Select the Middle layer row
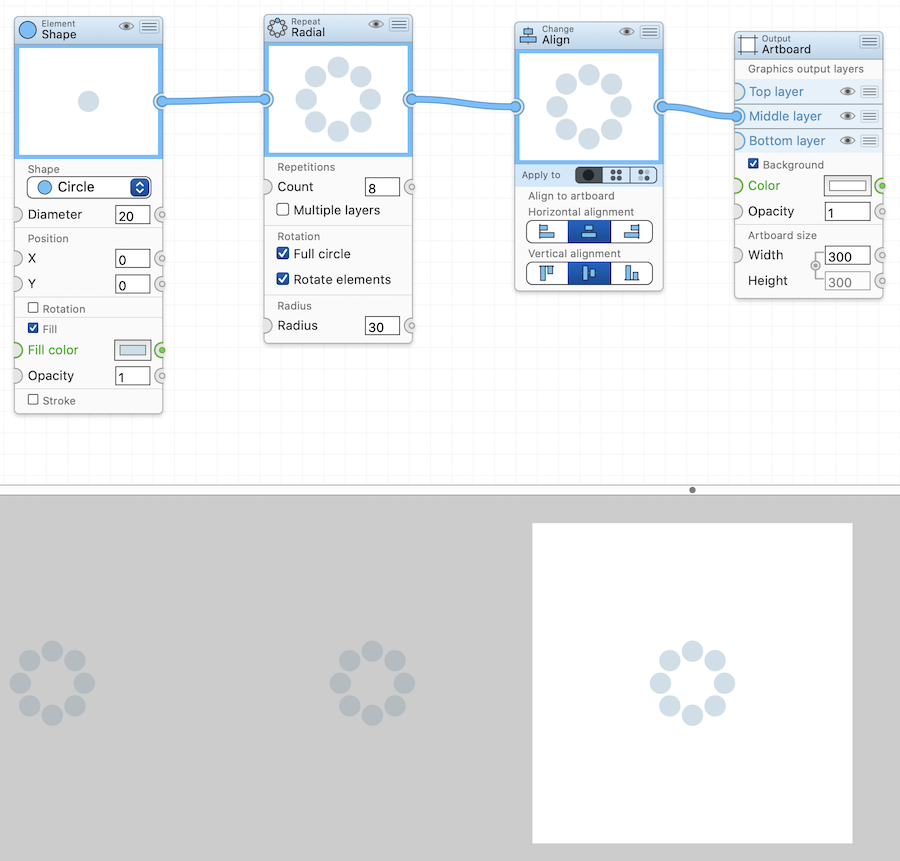900x861 pixels. coord(808,116)
